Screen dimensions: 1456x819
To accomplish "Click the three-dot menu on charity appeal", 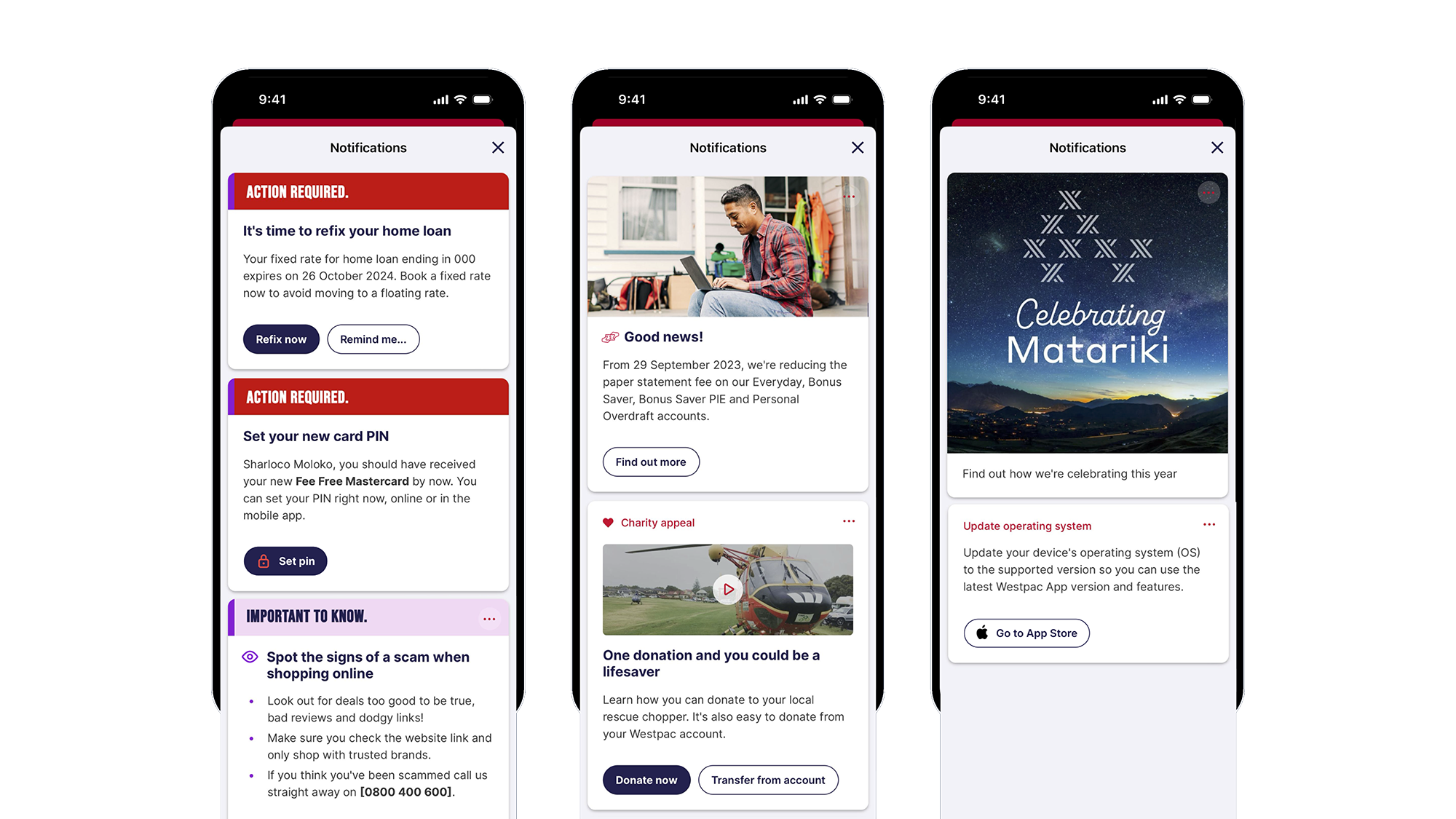I will pyautogui.click(x=849, y=521).
